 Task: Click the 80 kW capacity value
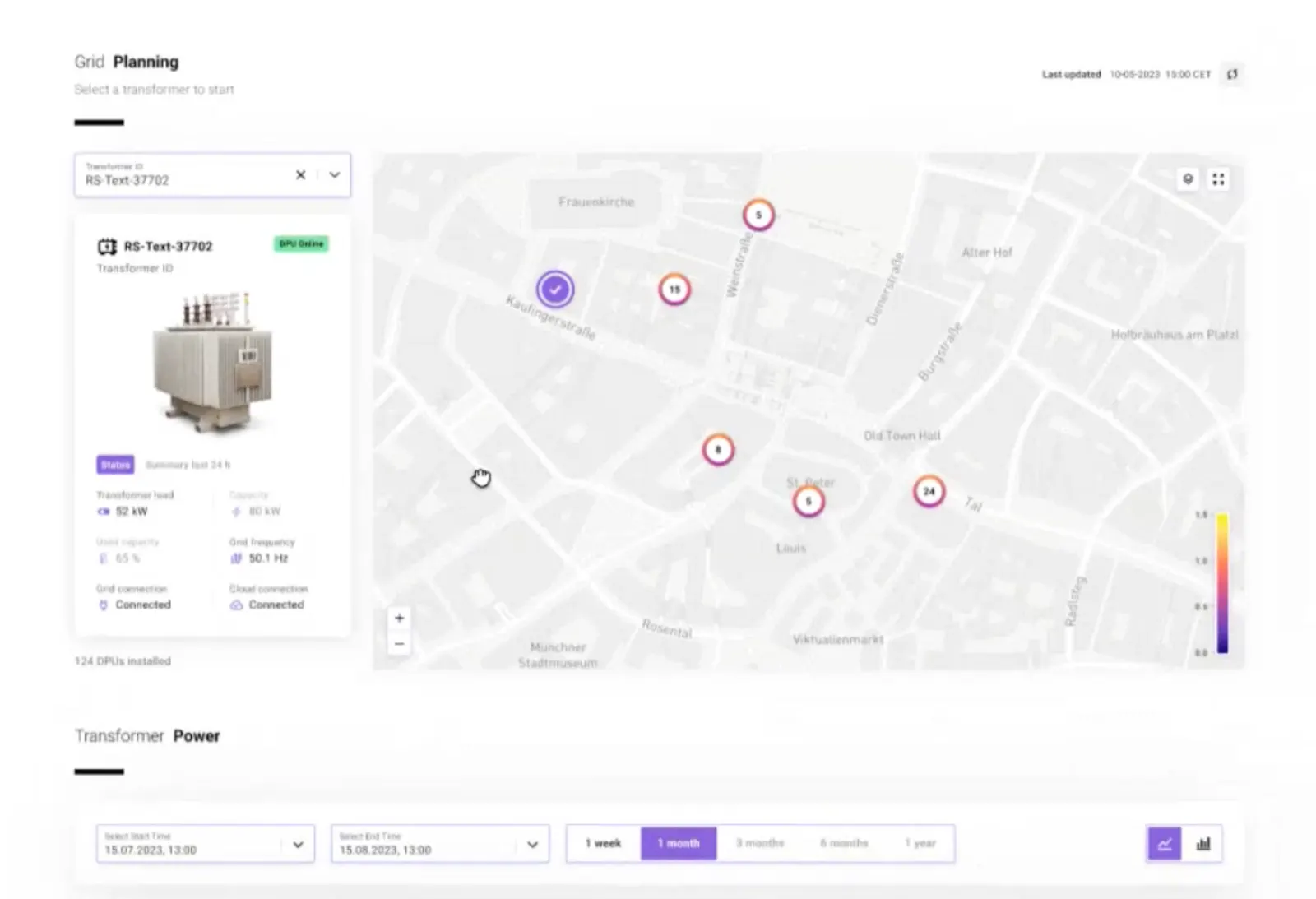point(264,512)
